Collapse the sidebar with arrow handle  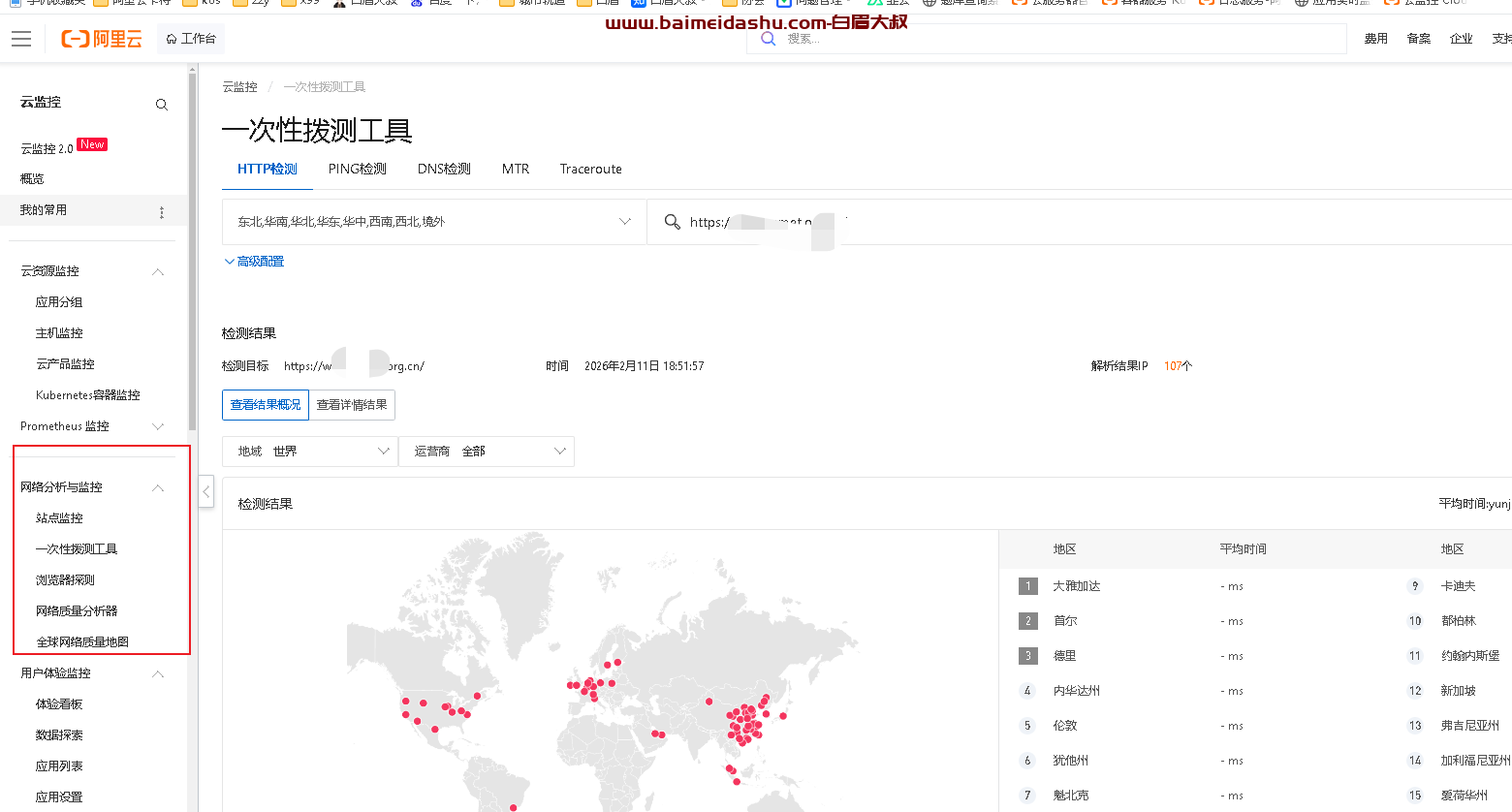click(205, 492)
